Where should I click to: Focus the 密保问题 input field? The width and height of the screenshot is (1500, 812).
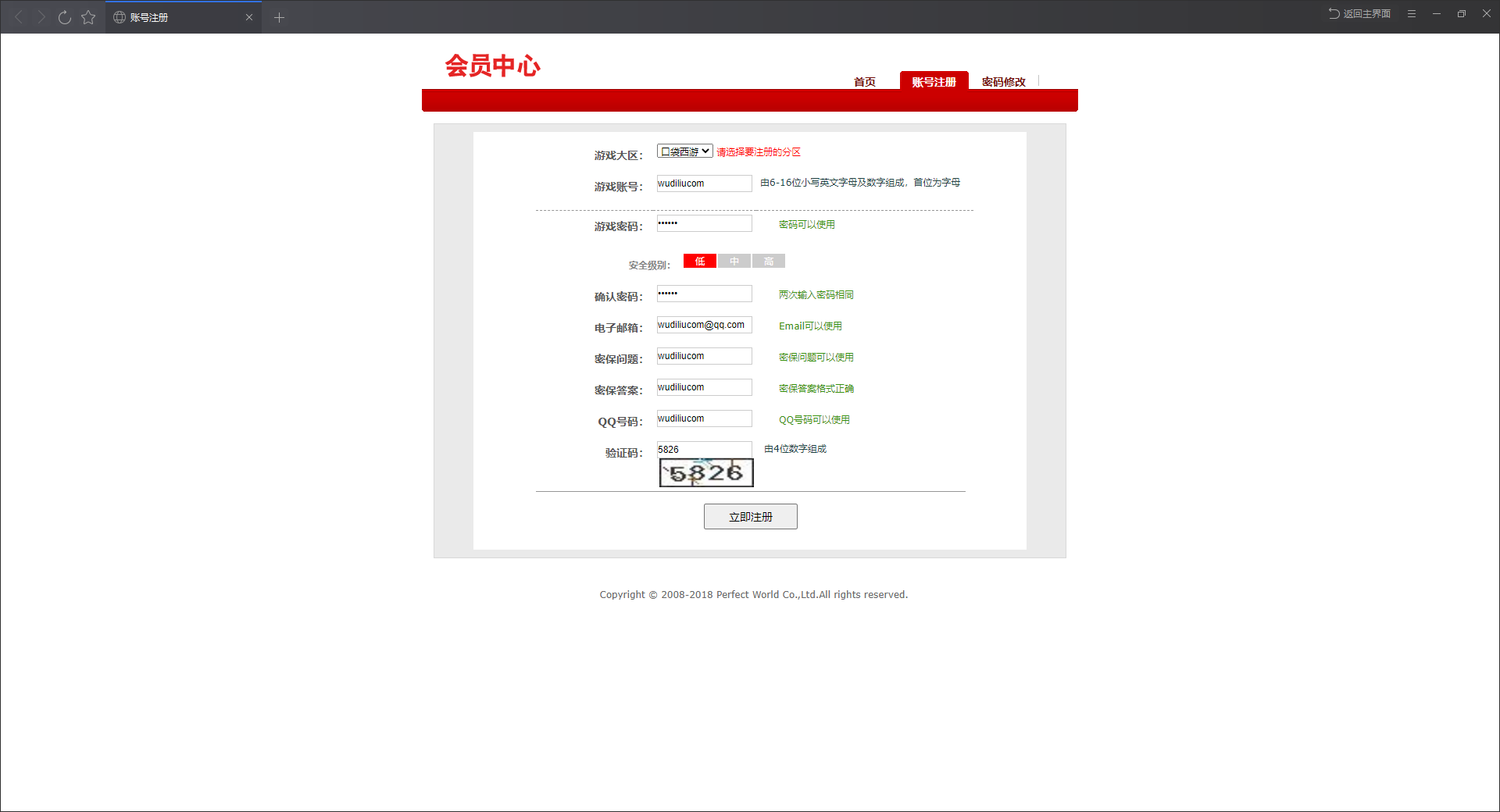tap(704, 356)
